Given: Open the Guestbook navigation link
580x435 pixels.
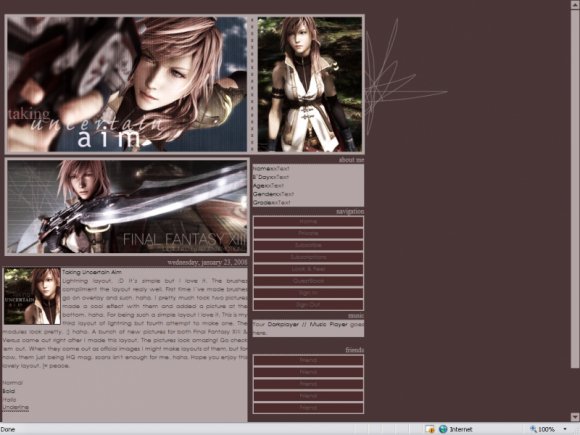Looking at the screenshot, I should 308,281.
